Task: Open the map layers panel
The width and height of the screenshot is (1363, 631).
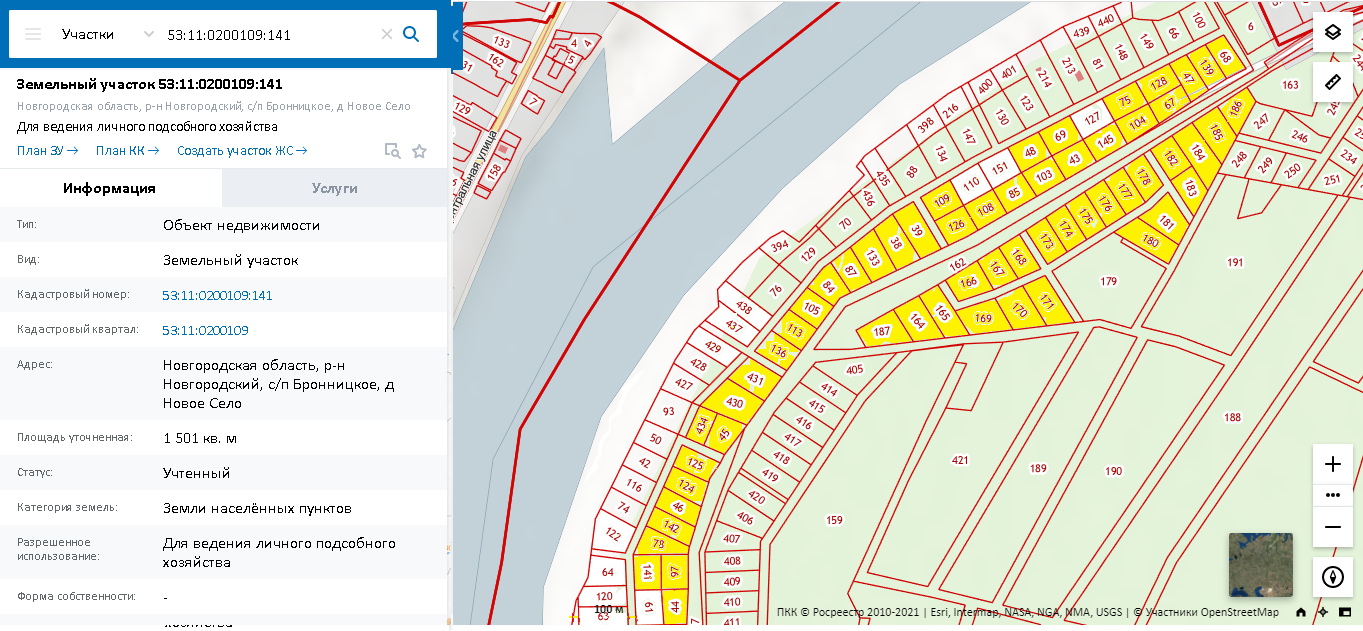Action: pos(1332,32)
